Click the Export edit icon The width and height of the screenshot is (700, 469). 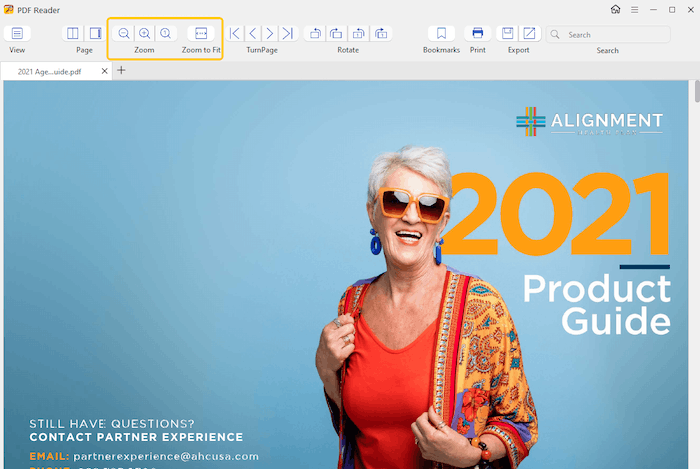tap(529, 33)
